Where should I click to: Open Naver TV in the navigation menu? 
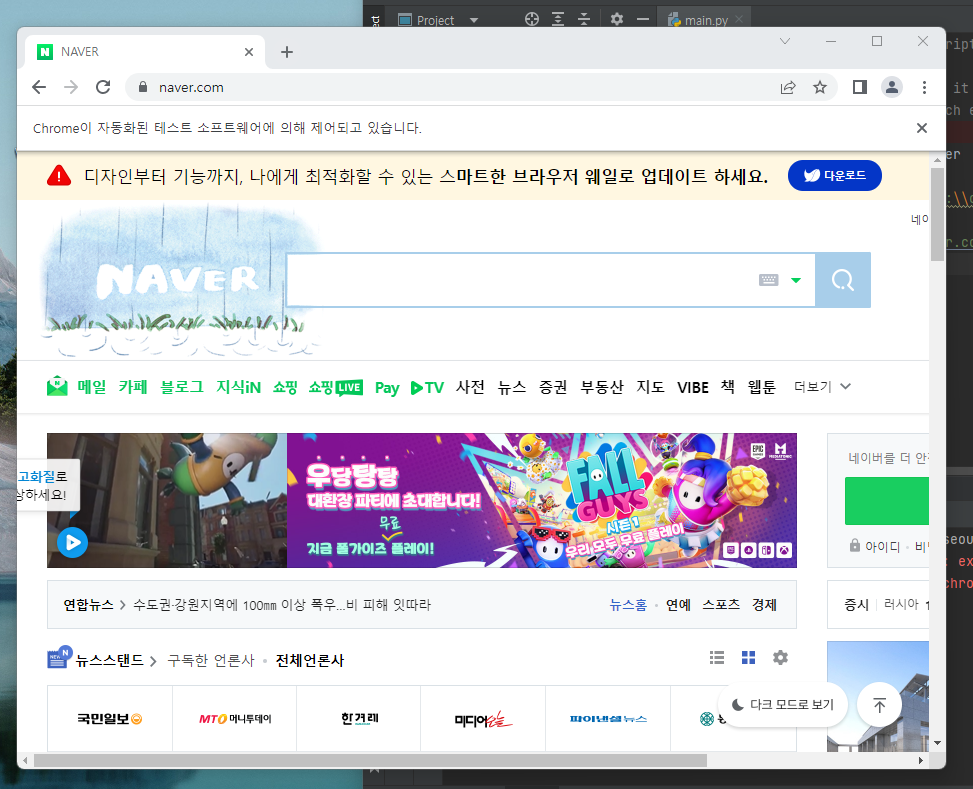(427, 388)
